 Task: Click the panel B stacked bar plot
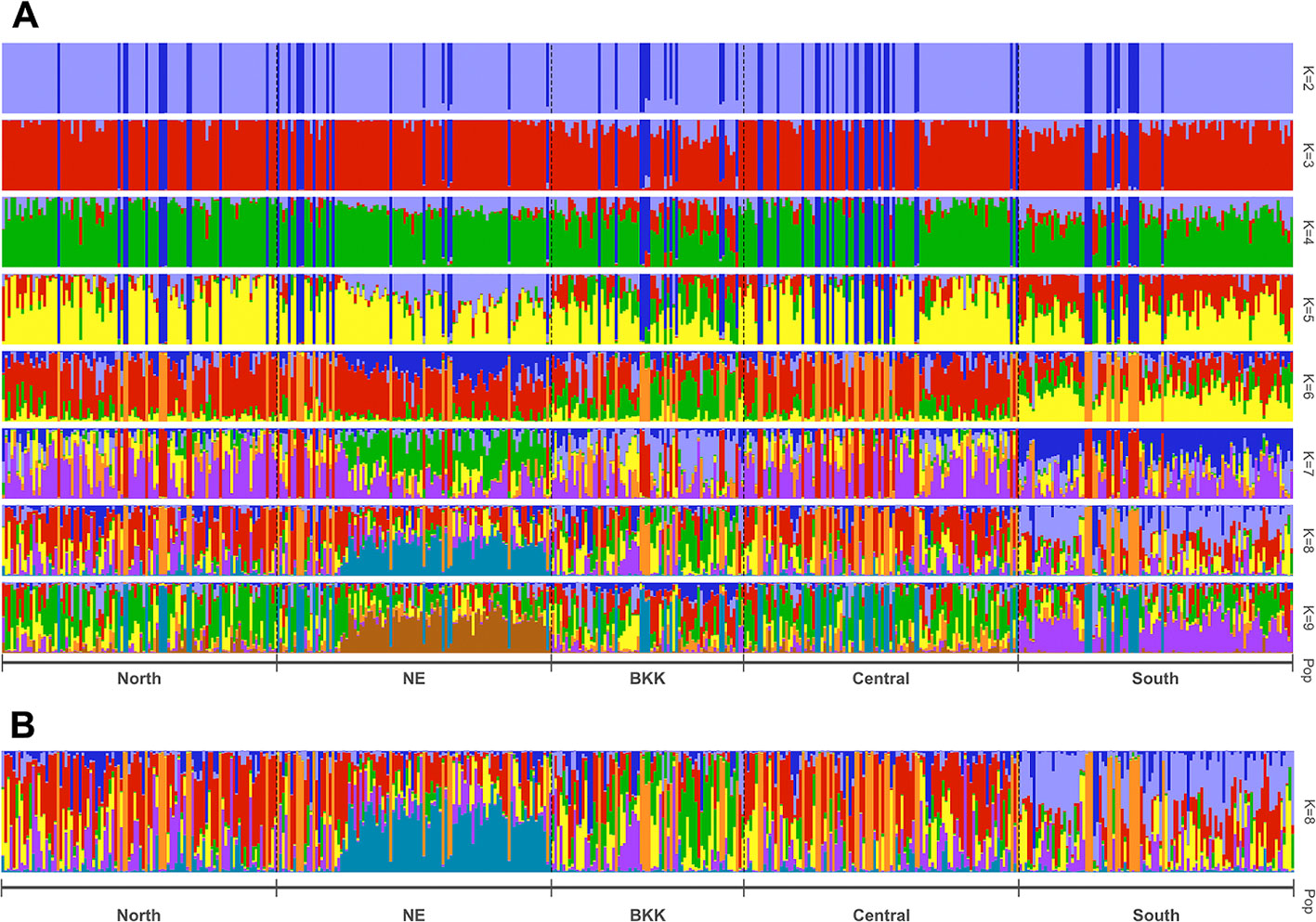pos(647,812)
